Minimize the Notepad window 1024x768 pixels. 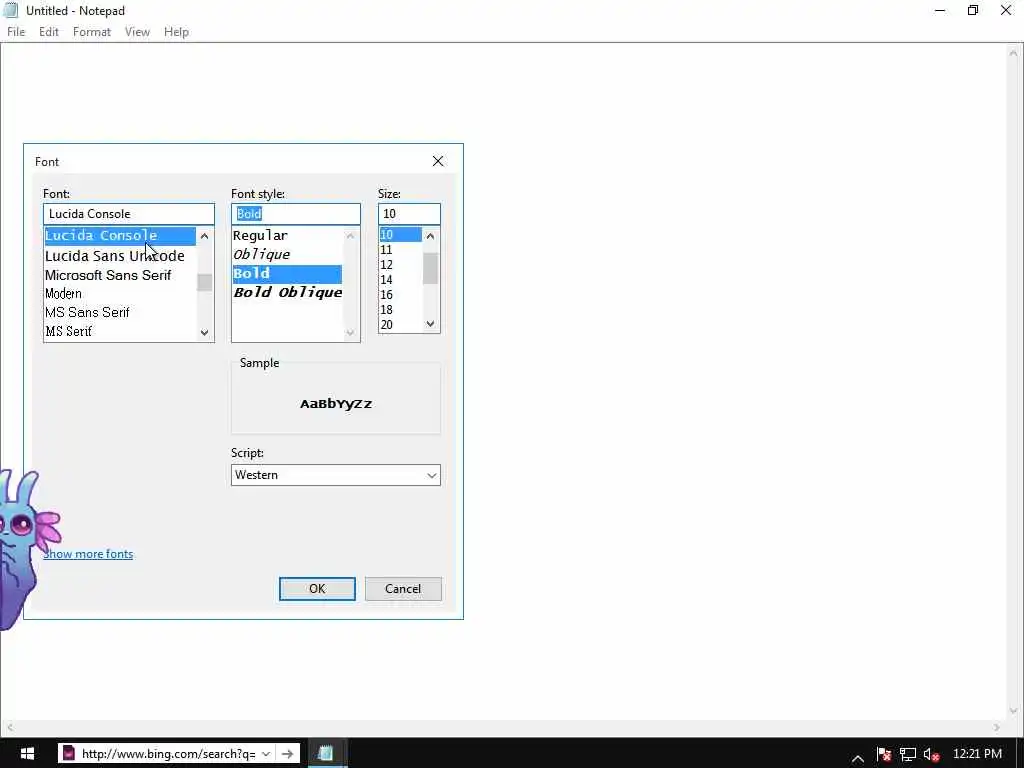click(940, 10)
